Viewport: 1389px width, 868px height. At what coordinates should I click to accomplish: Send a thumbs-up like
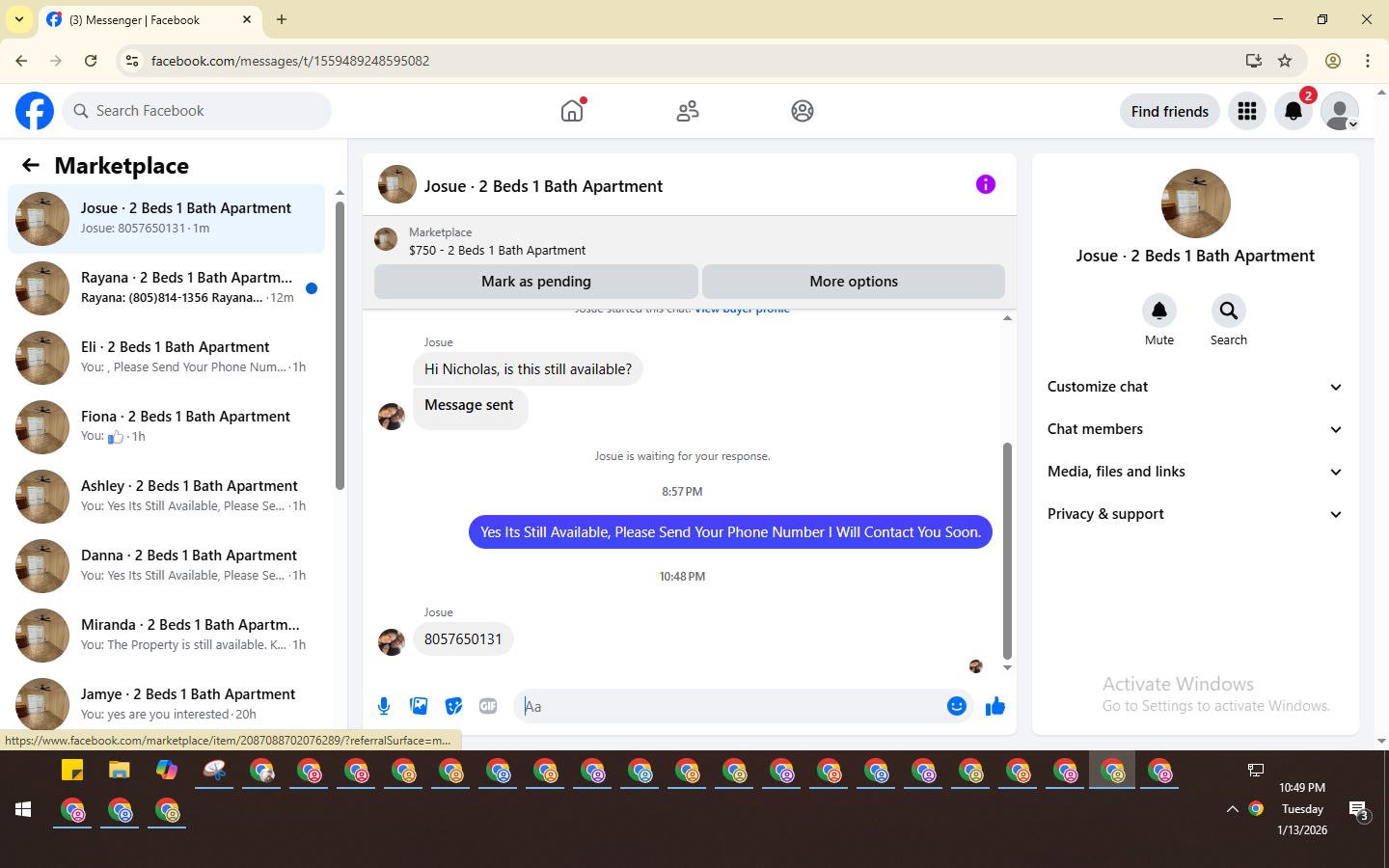click(x=995, y=707)
